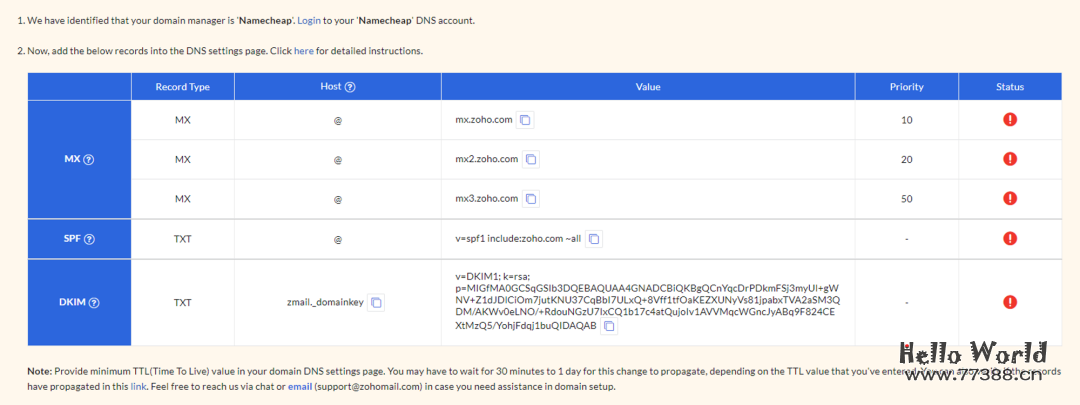Screen dimensions: 1080x405
Task: Copy the zmail._domainkey host name
Action: point(377,302)
